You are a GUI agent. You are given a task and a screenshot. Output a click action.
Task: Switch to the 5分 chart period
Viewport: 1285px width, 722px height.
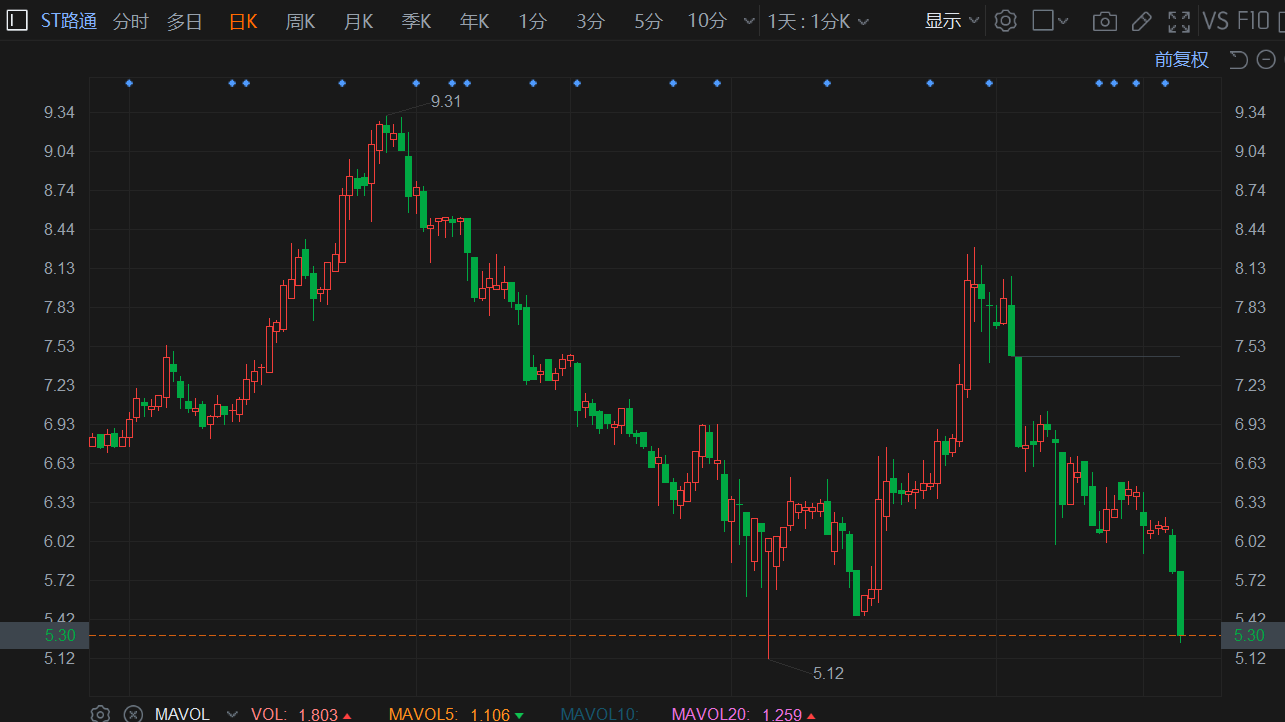[649, 21]
